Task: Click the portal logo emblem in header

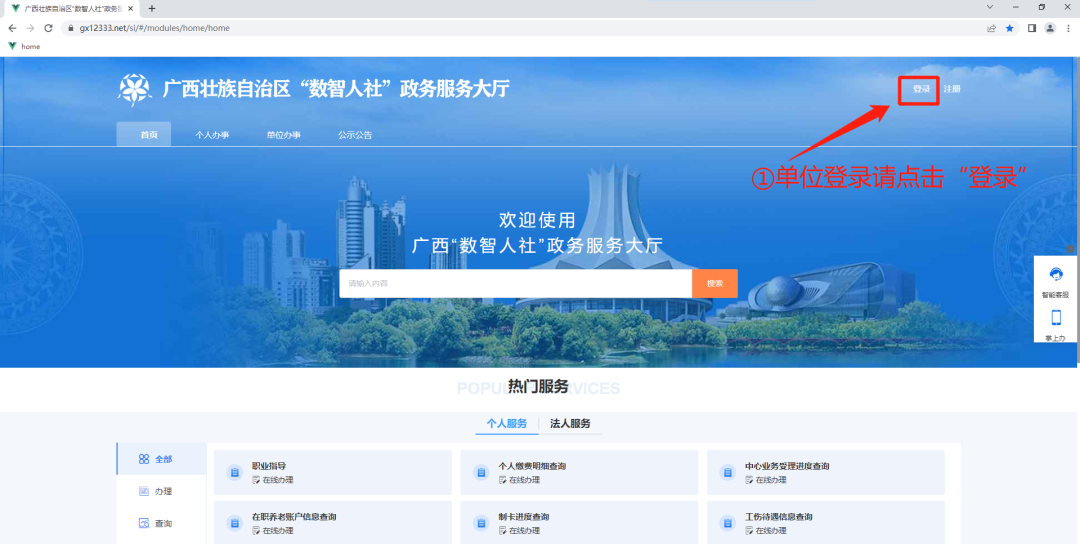Action: pyautogui.click(x=135, y=89)
